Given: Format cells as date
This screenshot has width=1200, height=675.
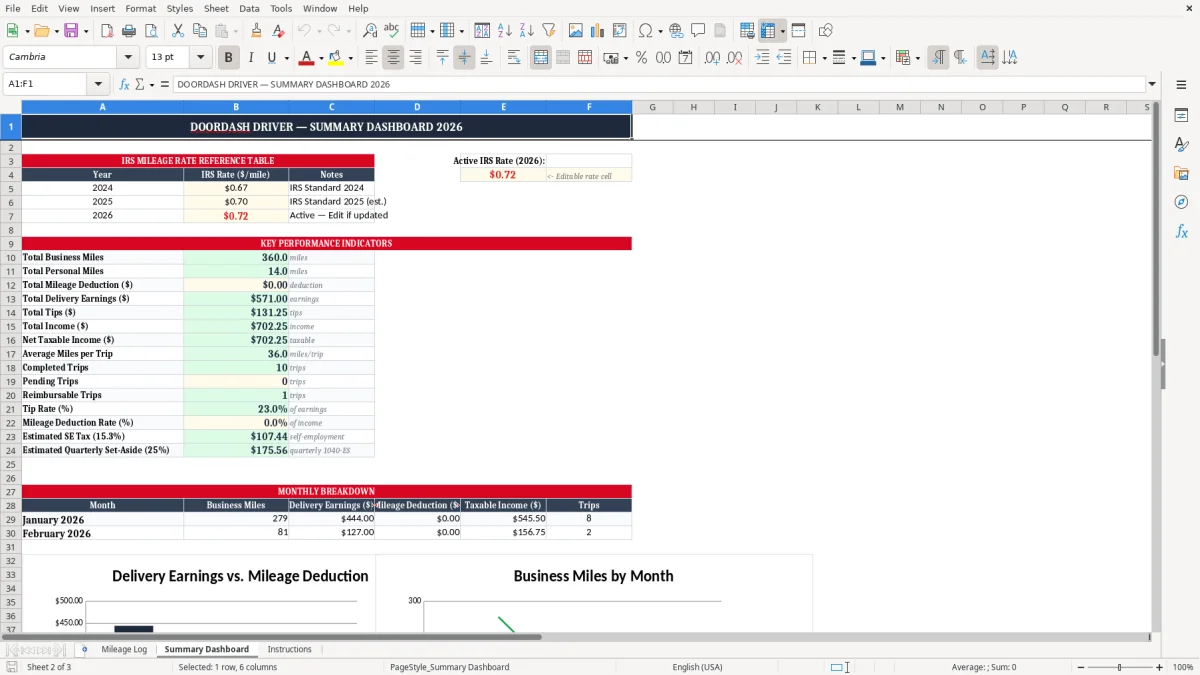Looking at the screenshot, I should (685, 58).
